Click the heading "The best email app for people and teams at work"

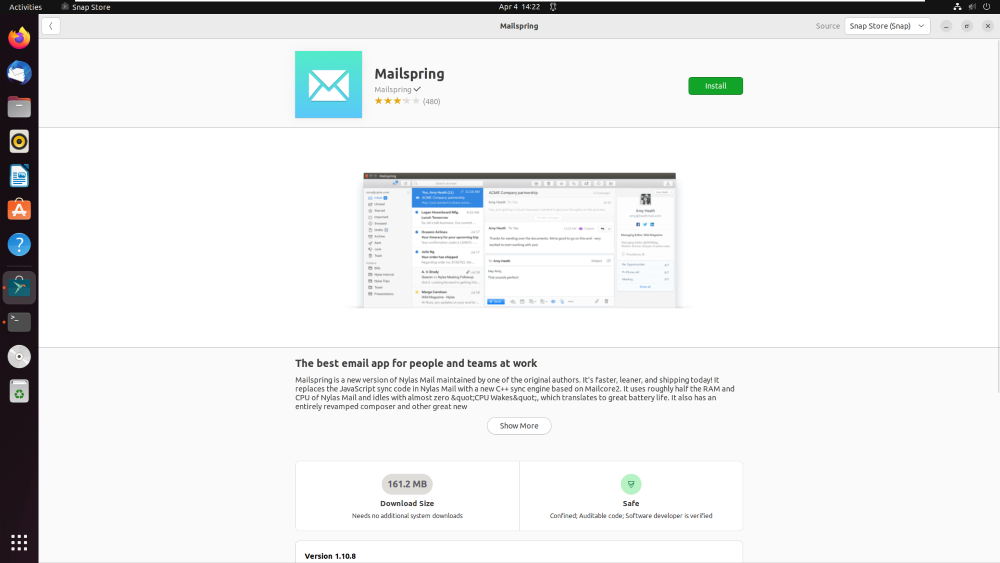(416, 363)
